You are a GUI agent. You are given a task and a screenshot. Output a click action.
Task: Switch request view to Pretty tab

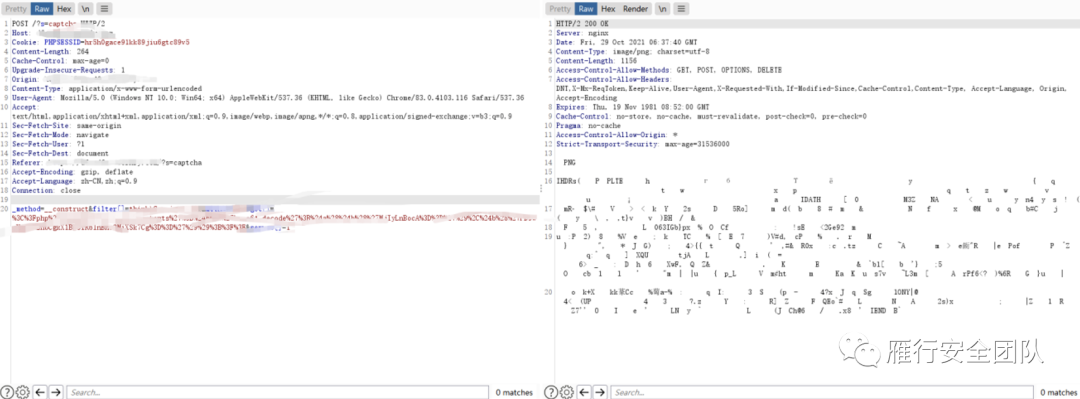pos(16,9)
